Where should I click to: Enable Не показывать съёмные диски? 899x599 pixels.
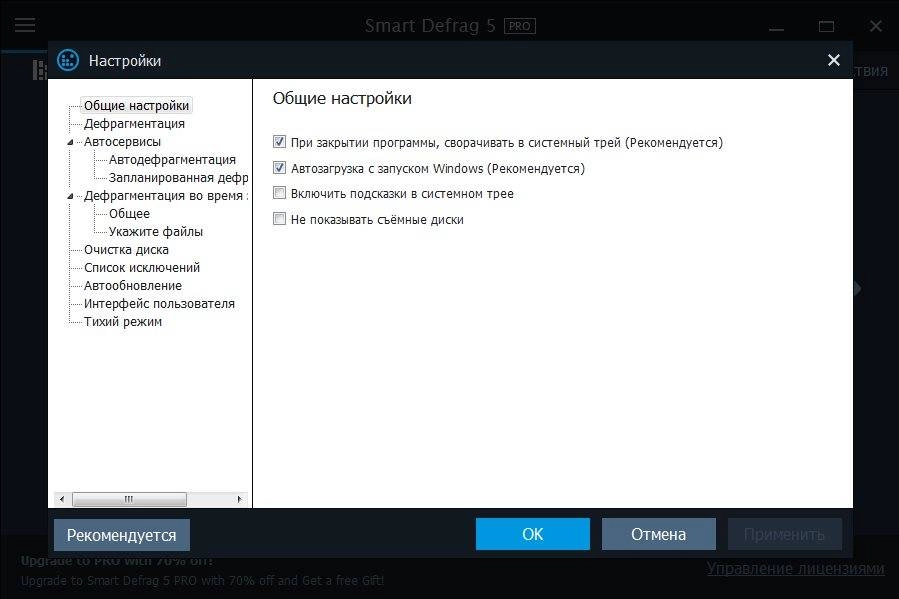279,219
